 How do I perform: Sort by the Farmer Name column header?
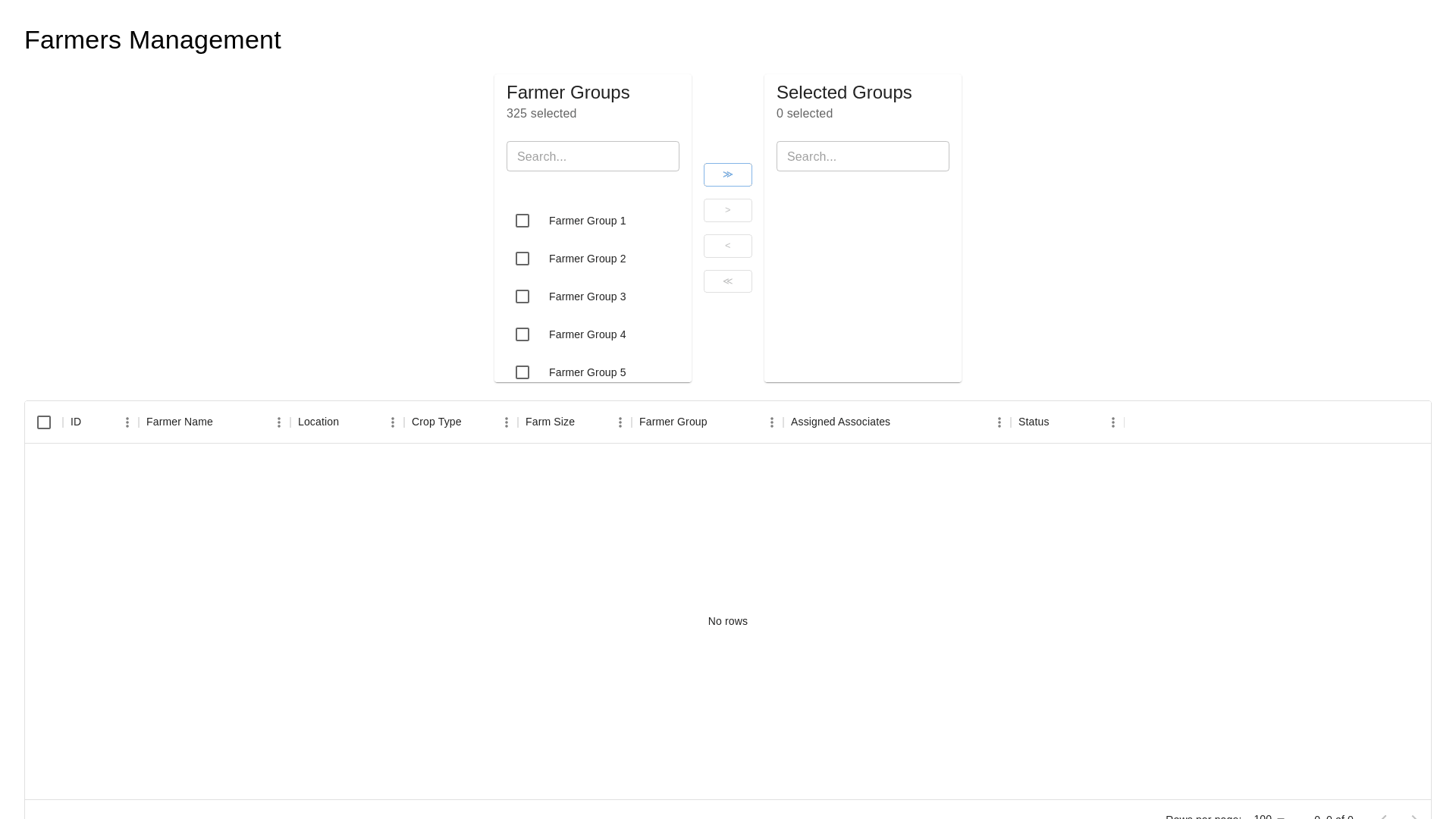pyautogui.click(x=180, y=422)
